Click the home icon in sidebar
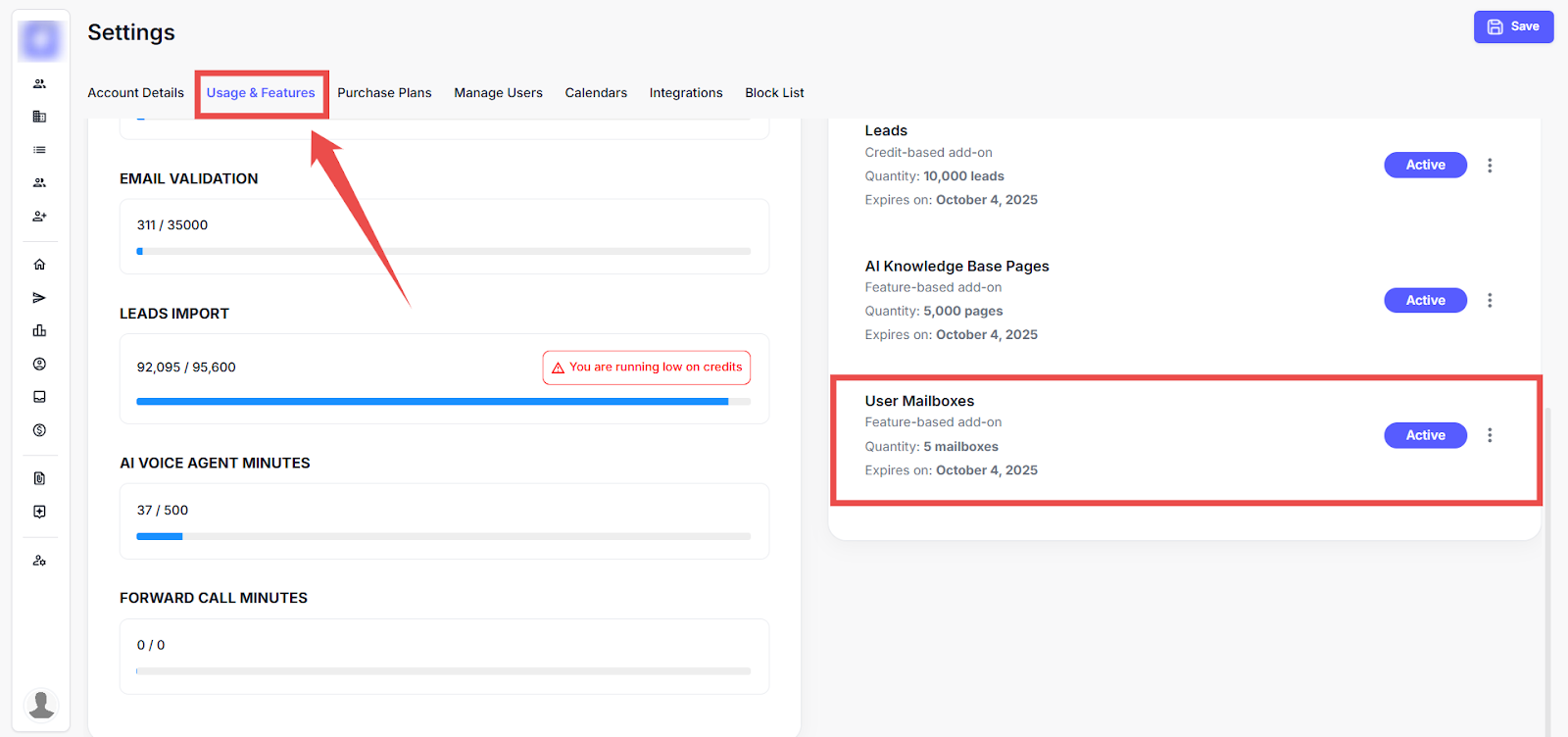 click(39, 265)
